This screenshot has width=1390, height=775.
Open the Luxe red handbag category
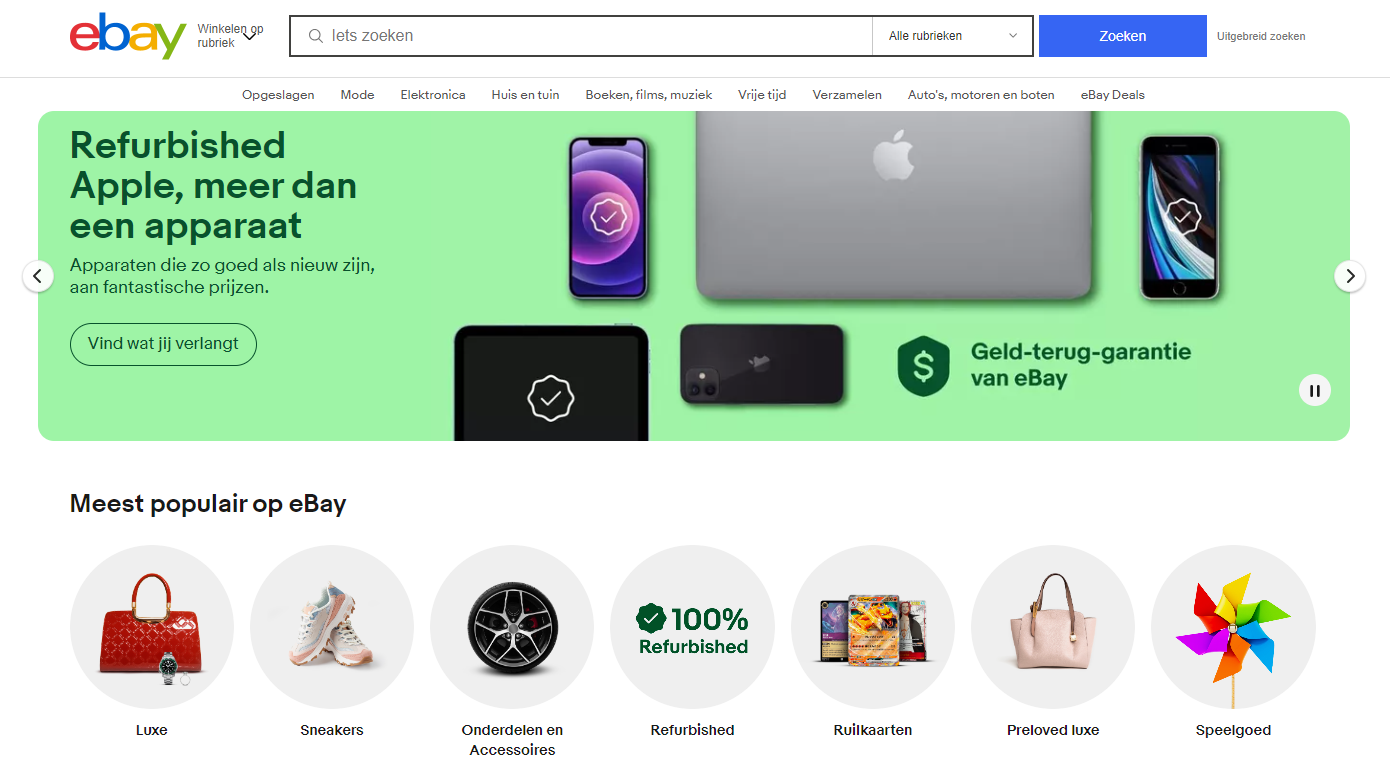click(x=152, y=627)
